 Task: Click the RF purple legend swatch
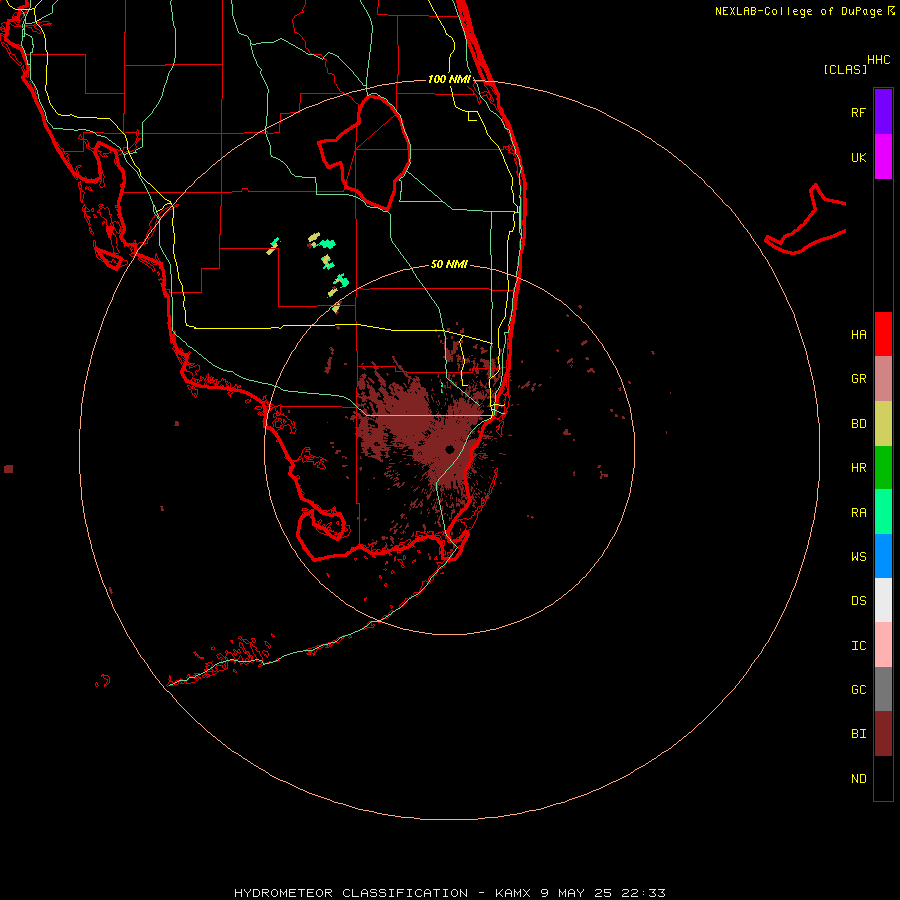pos(883,112)
